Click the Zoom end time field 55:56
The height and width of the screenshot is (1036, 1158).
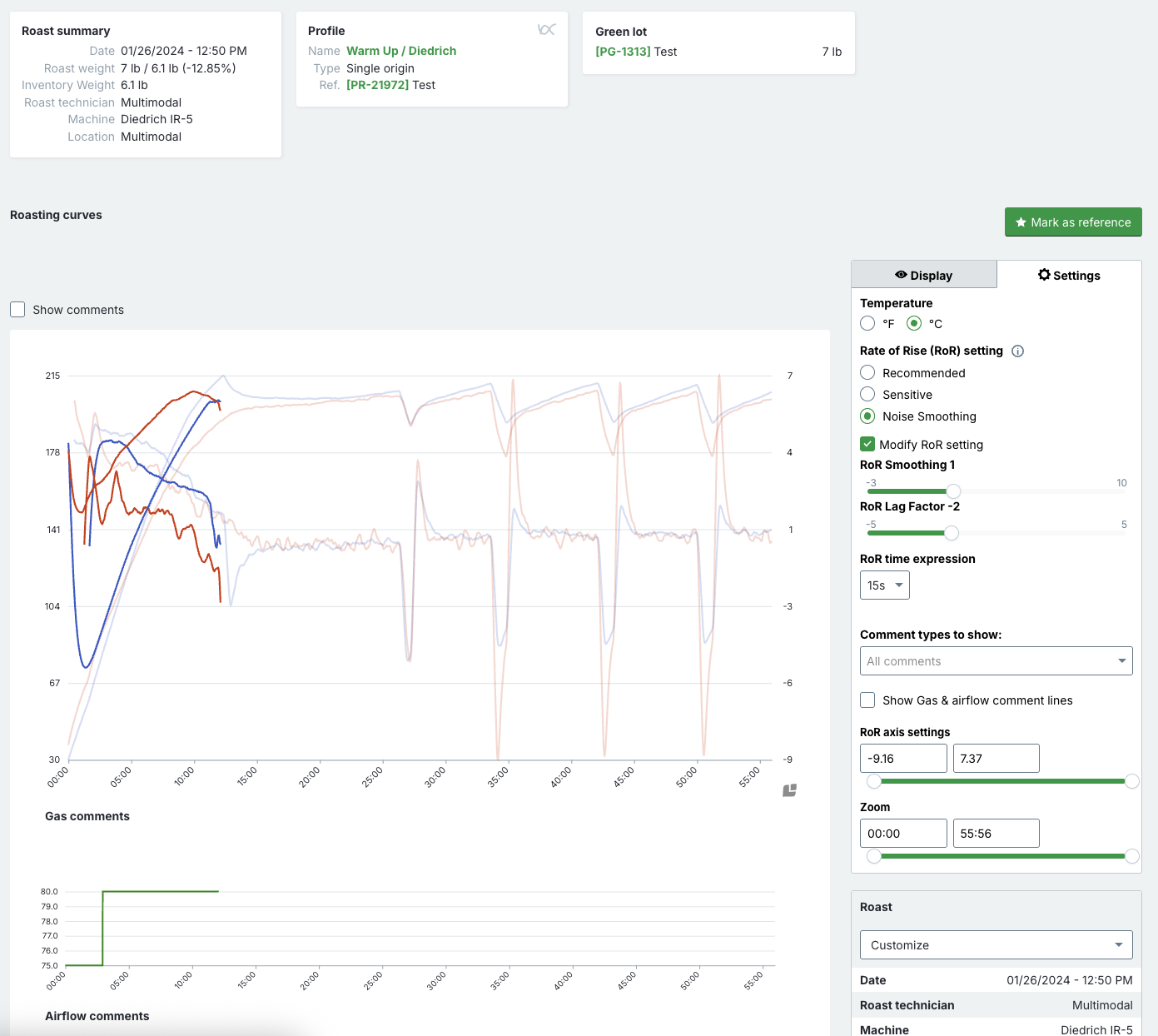pos(996,834)
